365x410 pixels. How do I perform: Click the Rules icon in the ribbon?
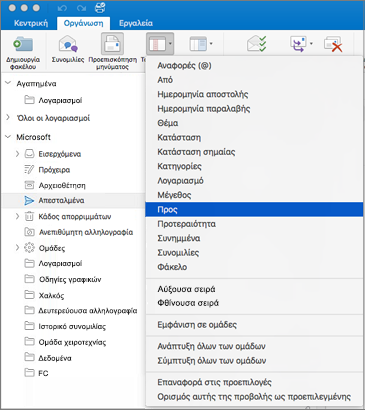point(298,44)
